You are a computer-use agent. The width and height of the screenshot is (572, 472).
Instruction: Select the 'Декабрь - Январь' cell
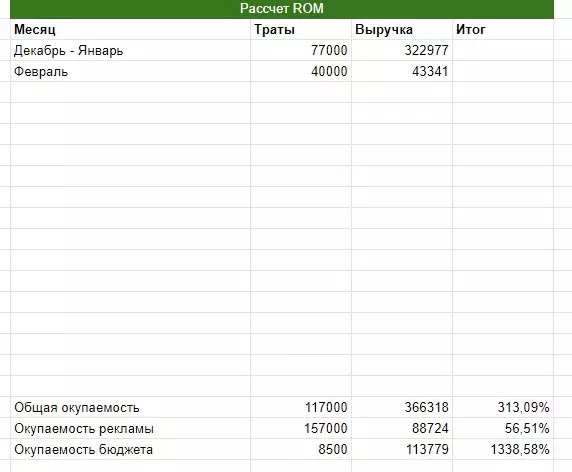point(131,50)
